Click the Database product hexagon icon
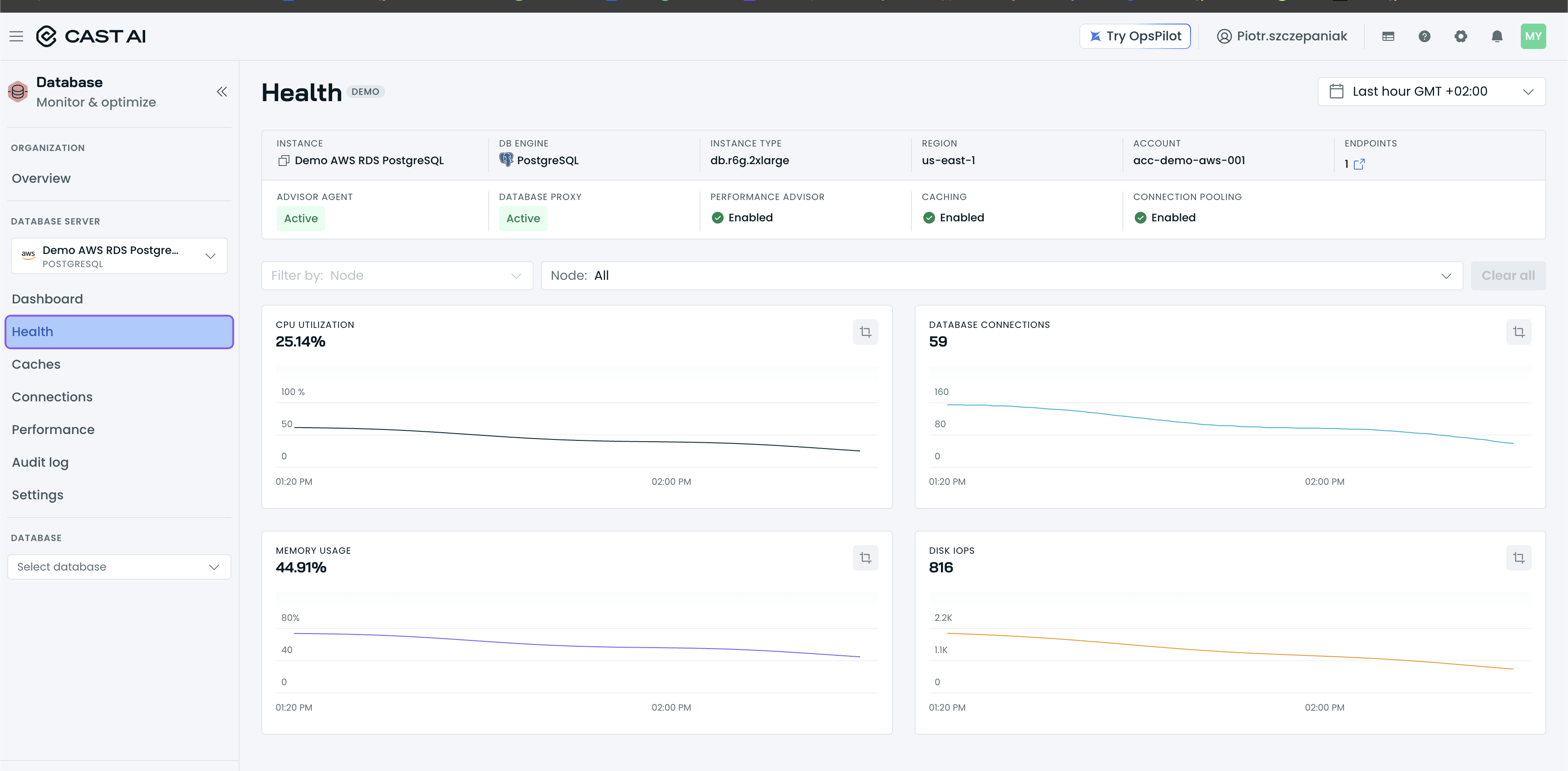This screenshot has width=1568, height=771. tap(18, 92)
